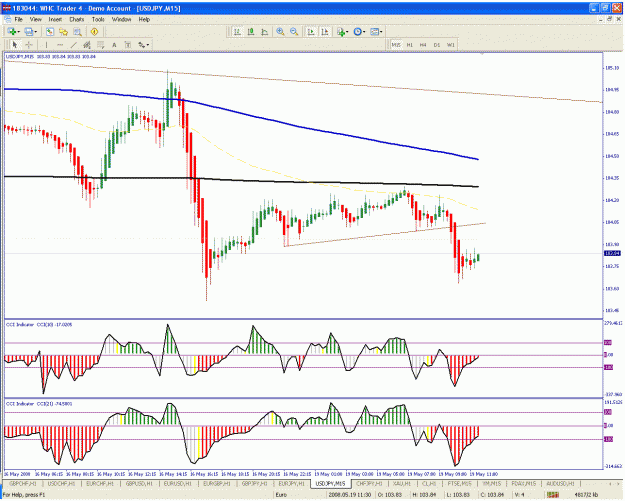The width and height of the screenshot is (625, 501).
Task: Switch to H1 timeframe button
Action: (x=410, y=45)
